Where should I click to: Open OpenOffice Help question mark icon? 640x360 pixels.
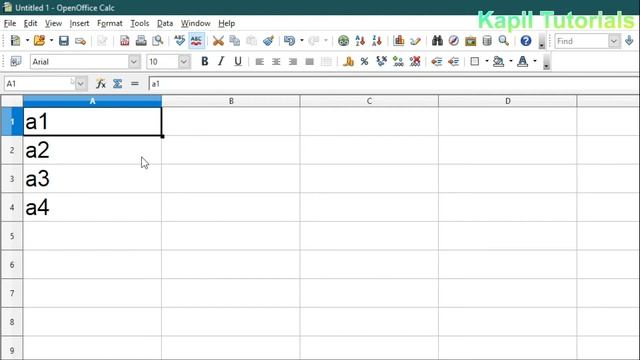point(526,41)
